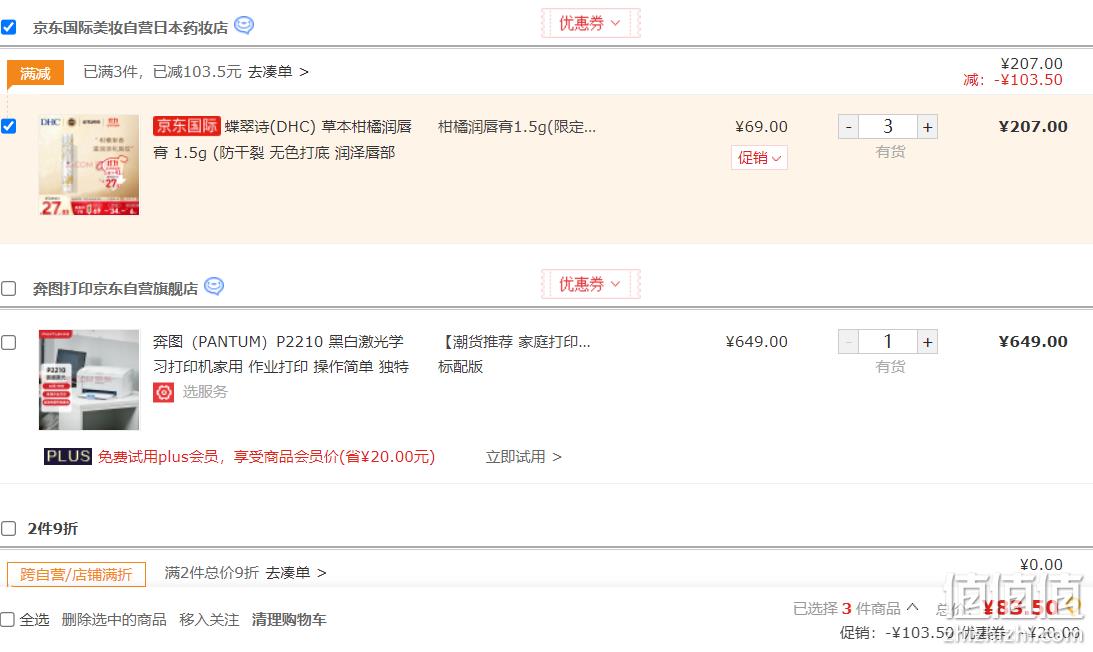Open 优惠券 dropdown for 京东国际美妆 store
The width and height of the screenshot is (1093, 652).
(590, 24)
